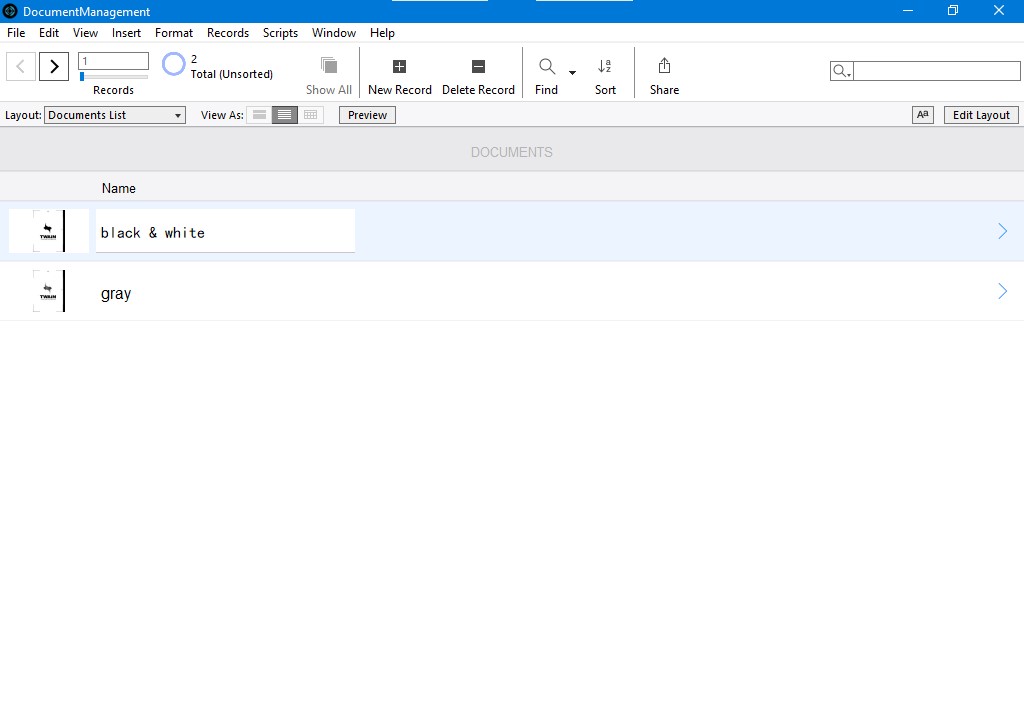Switch to Table view

311,115
